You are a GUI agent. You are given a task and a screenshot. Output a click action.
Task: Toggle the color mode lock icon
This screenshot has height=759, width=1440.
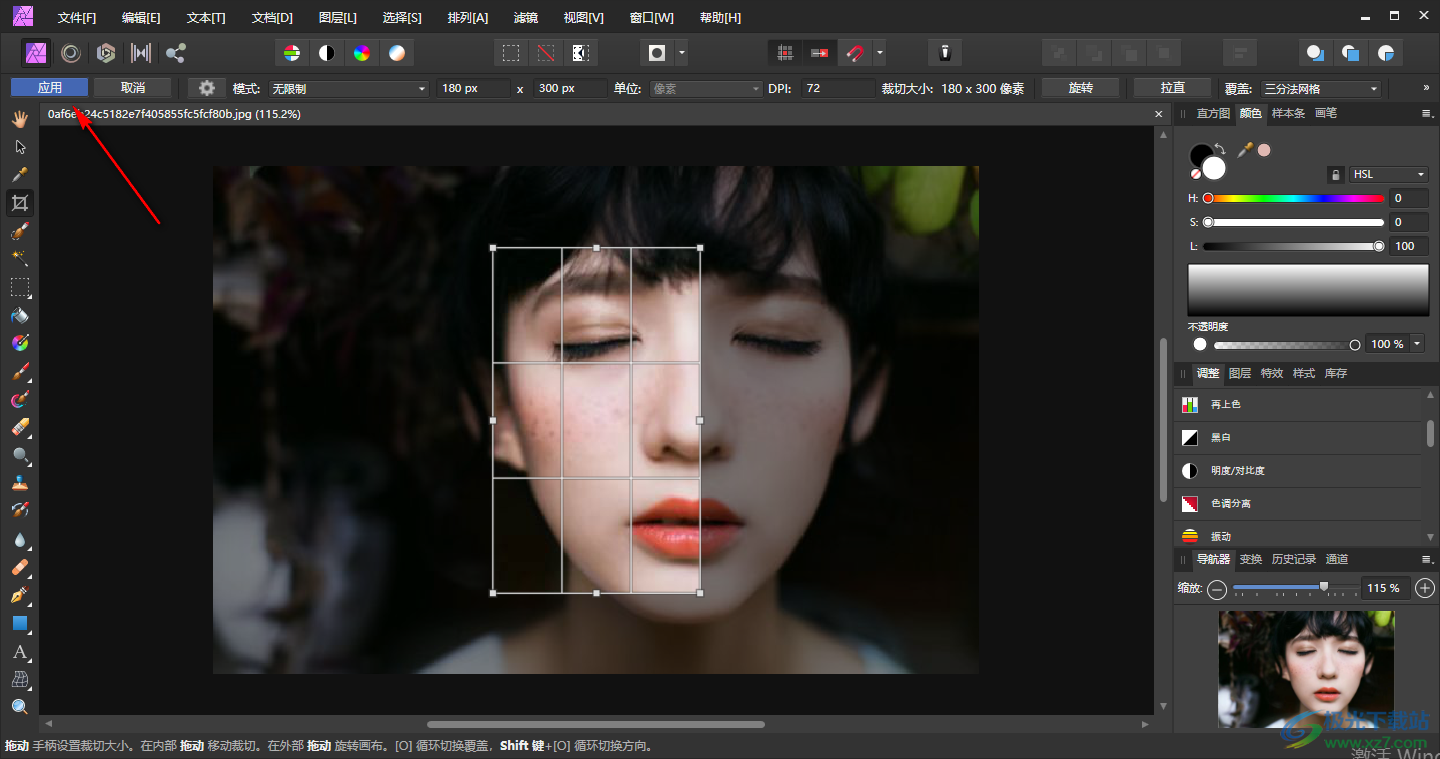(x=1335, y=175)
